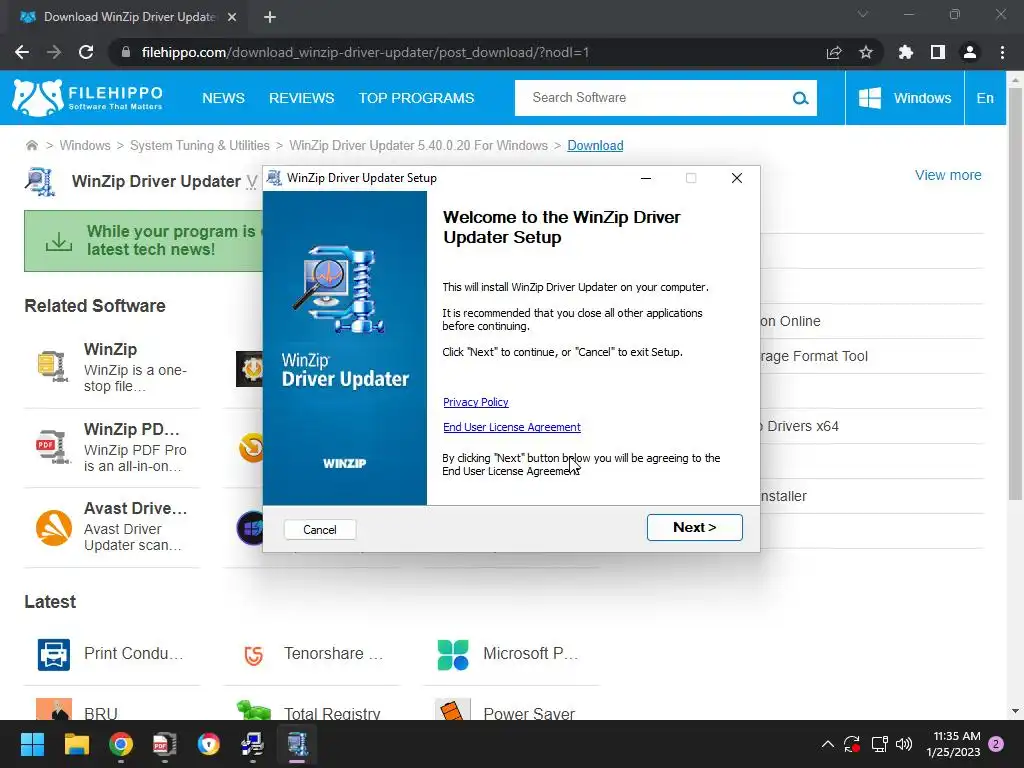Select the Download WinZip Driver Updater tab
Screen dimensions: 1024x768
128,17
